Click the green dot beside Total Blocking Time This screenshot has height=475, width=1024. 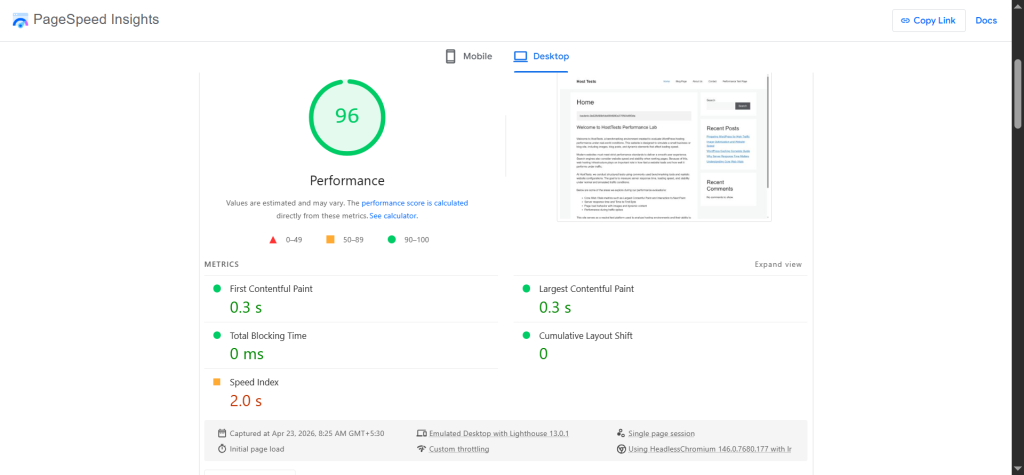[x=216, y=336]
